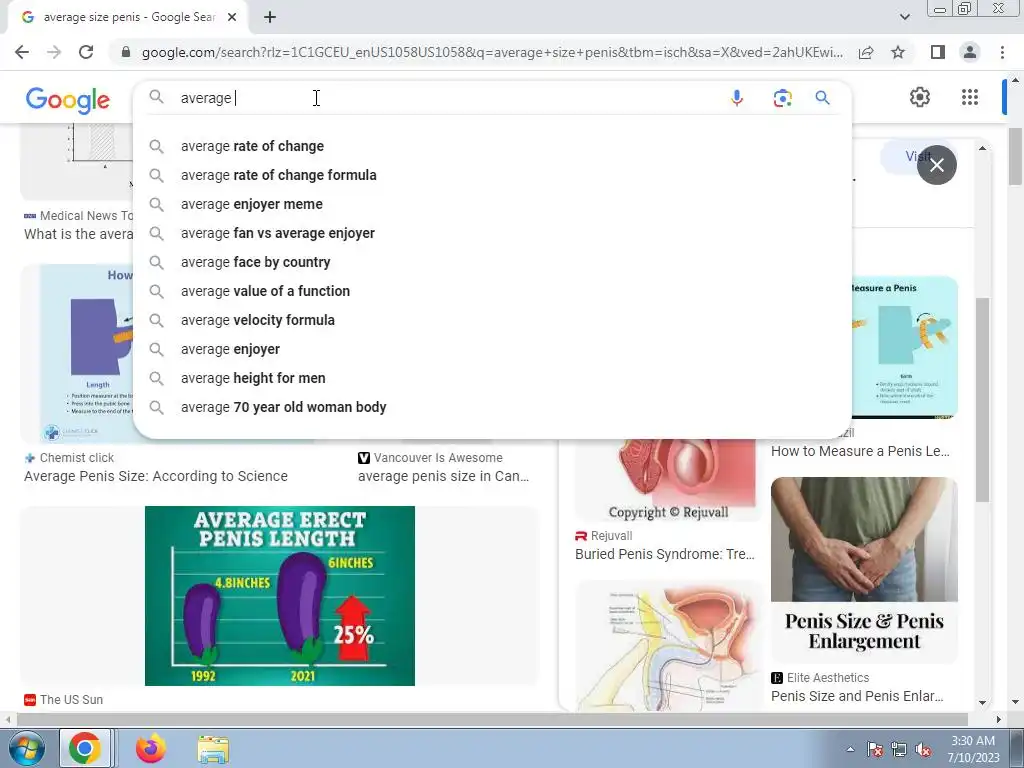This screenshot has width=1024, height=768.
Task: Open a new browser tab with plus
Action: click(270, 17)
